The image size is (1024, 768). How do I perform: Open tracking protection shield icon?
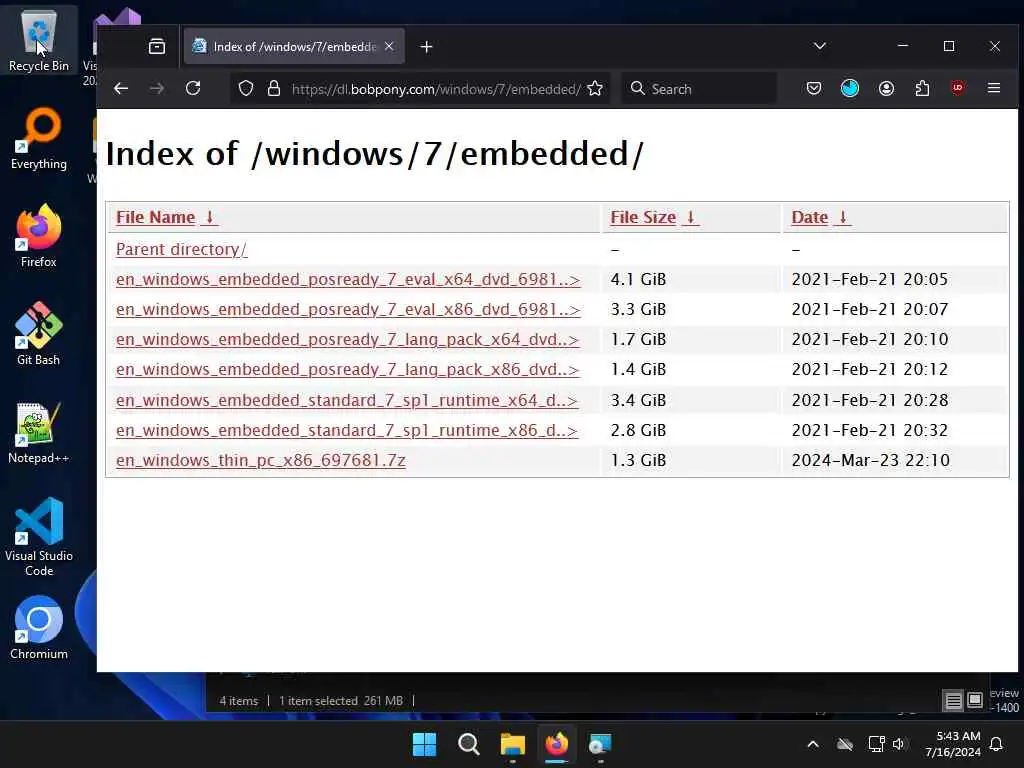click(246, 88)
